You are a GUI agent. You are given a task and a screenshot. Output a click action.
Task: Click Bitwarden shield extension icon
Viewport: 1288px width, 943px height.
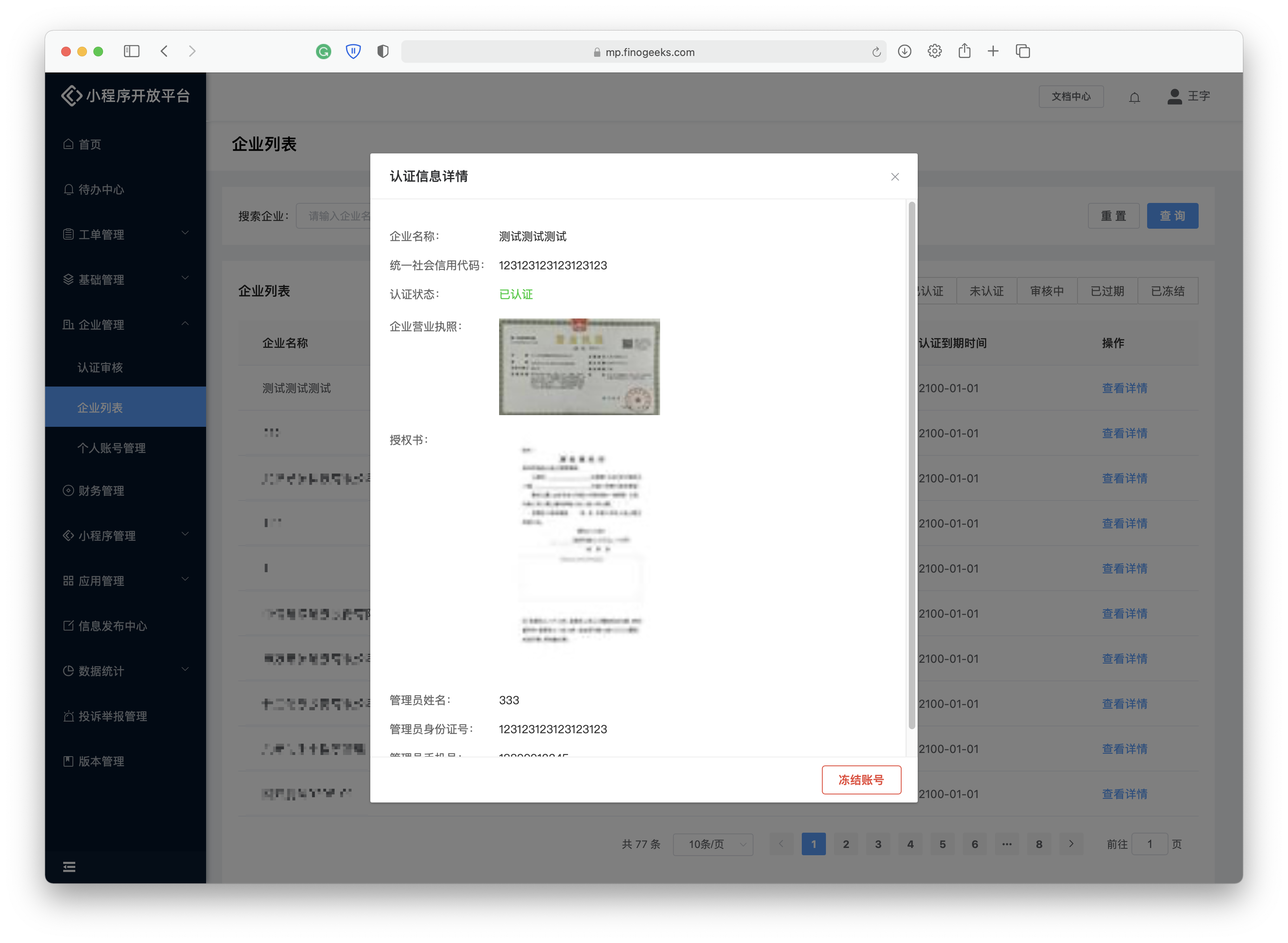click(x=353, y=52)
